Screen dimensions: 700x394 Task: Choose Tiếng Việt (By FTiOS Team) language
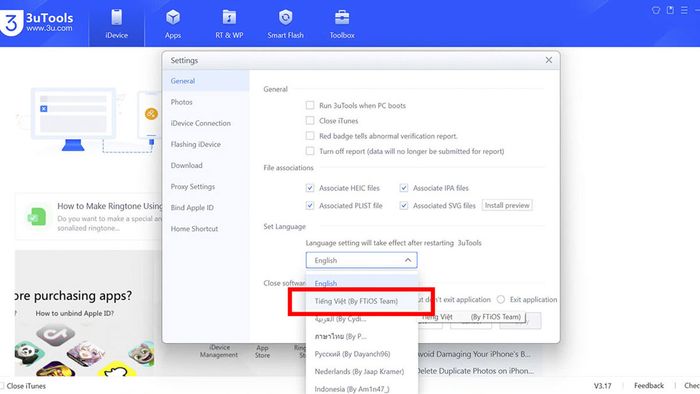click(362, 301)
